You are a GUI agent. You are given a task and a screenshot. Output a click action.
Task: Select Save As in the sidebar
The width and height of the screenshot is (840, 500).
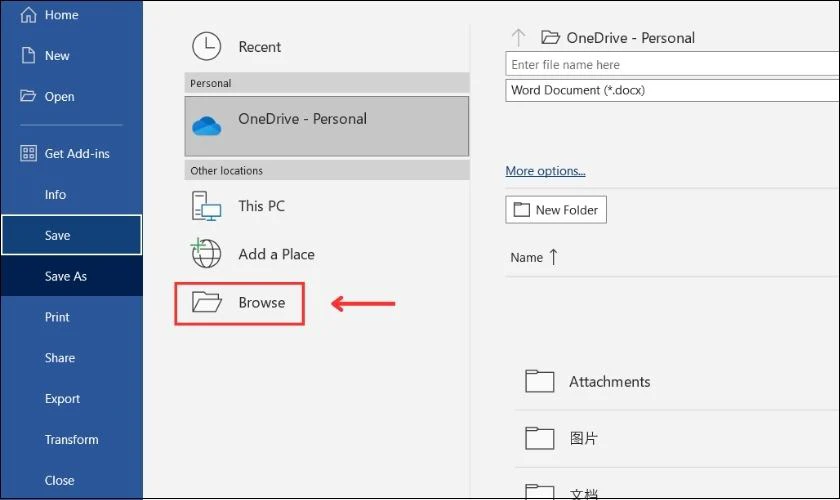coord(72,276)
